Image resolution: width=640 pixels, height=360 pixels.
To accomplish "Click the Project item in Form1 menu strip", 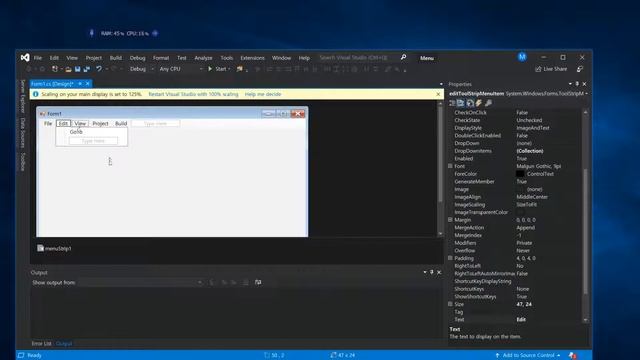I will point(100,123).
